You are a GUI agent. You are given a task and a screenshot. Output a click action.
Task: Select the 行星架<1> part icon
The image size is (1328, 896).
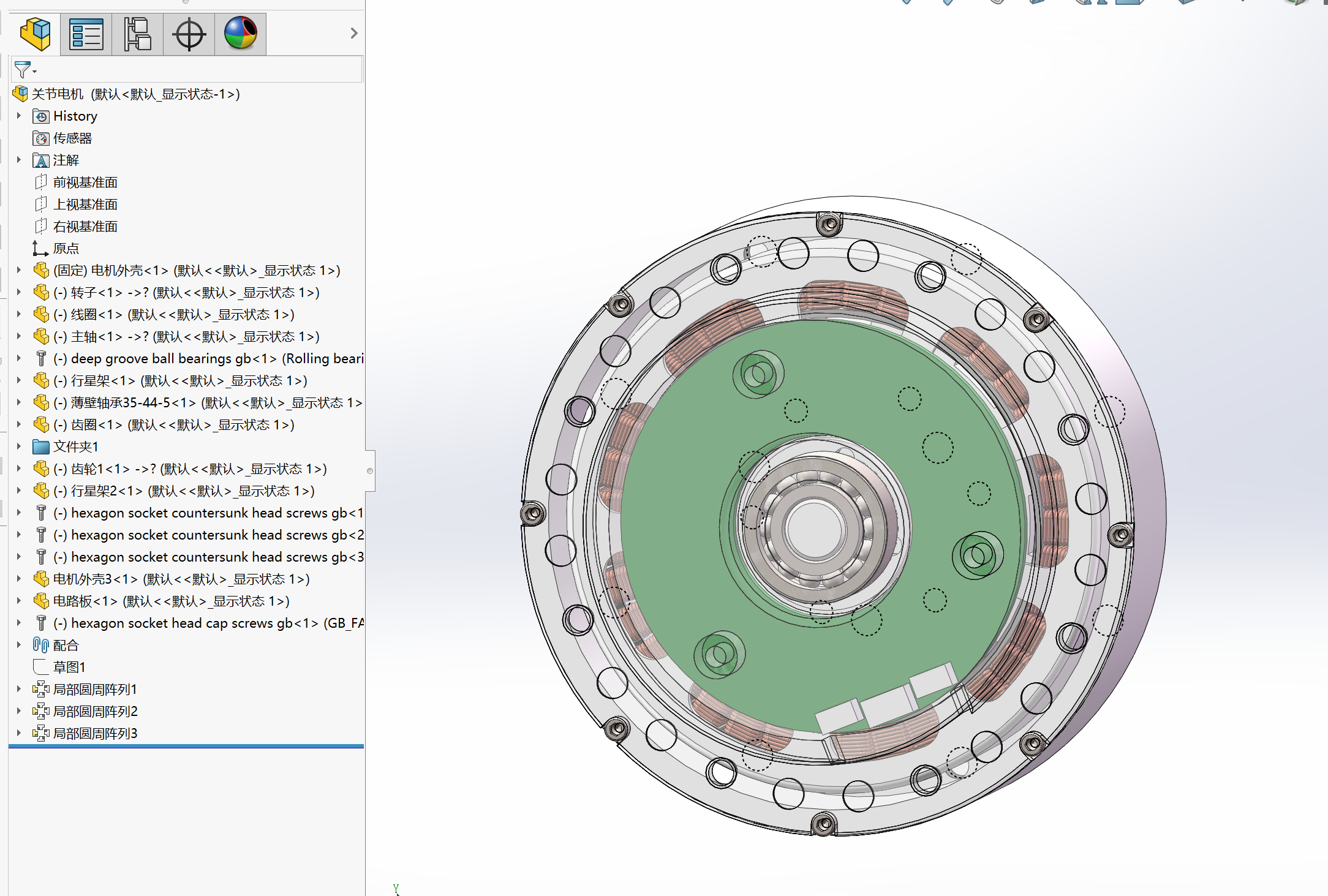click(41, 380)
